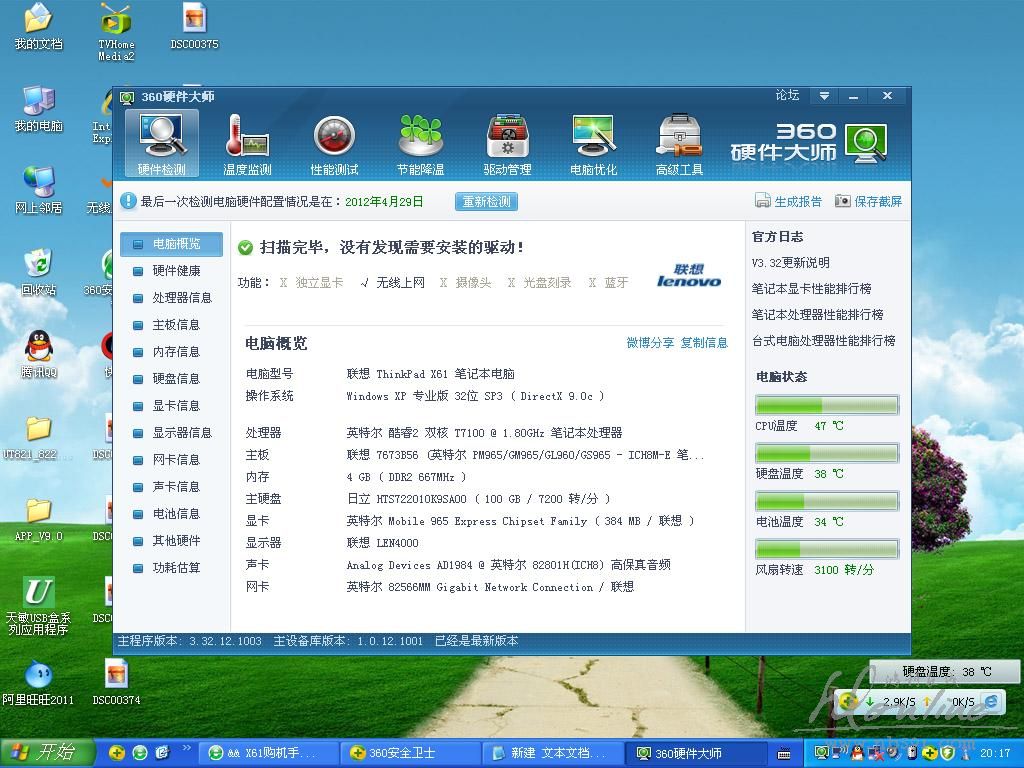Screen dimensions: 1024x768
Task: Open the title bar dropdown menu arrow
Action: (x=824, y=96)
